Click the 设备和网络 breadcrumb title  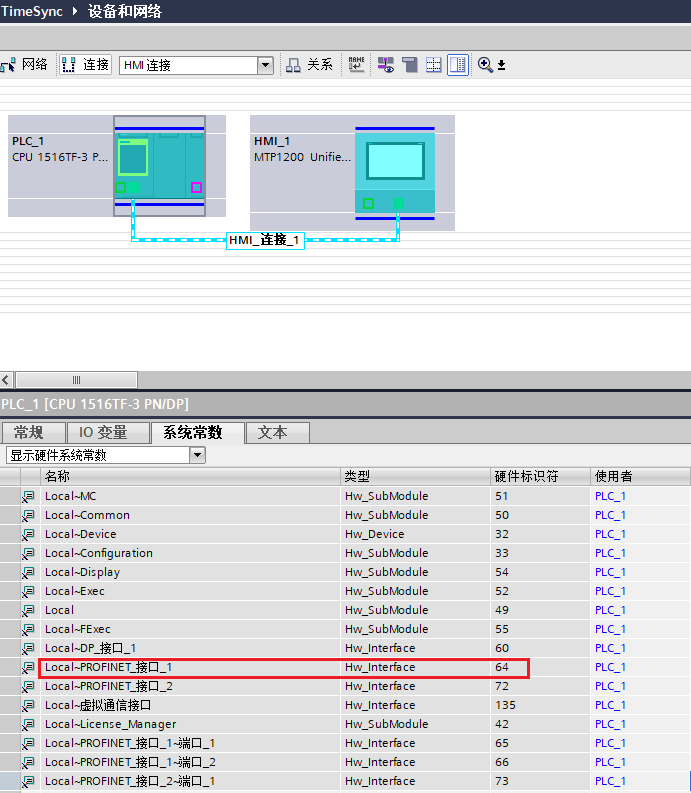pyautogui.click(x=124, y=11)
